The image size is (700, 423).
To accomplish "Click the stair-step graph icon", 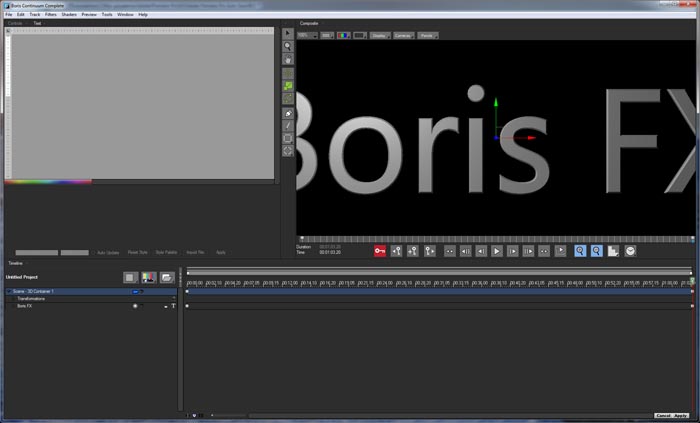I will pos(613,251).
